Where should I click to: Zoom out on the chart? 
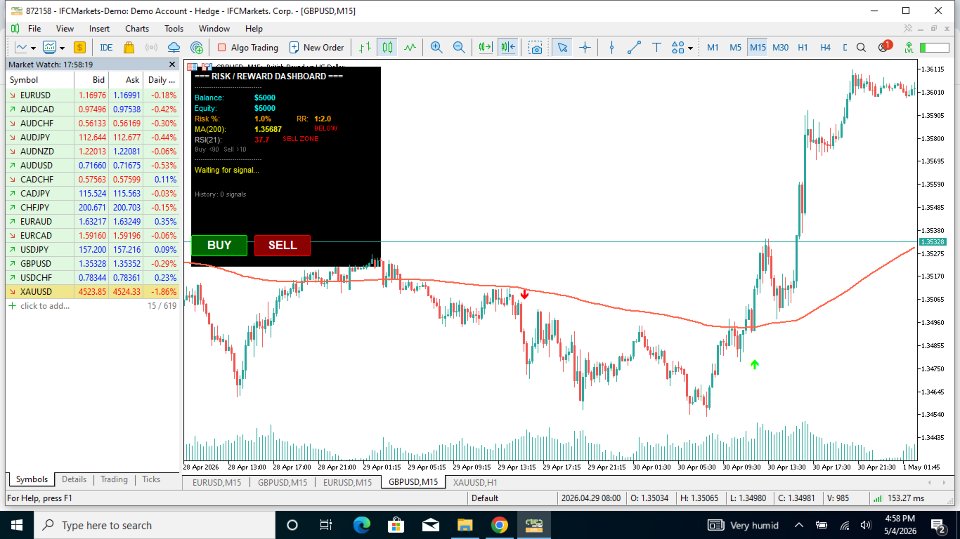459,47
